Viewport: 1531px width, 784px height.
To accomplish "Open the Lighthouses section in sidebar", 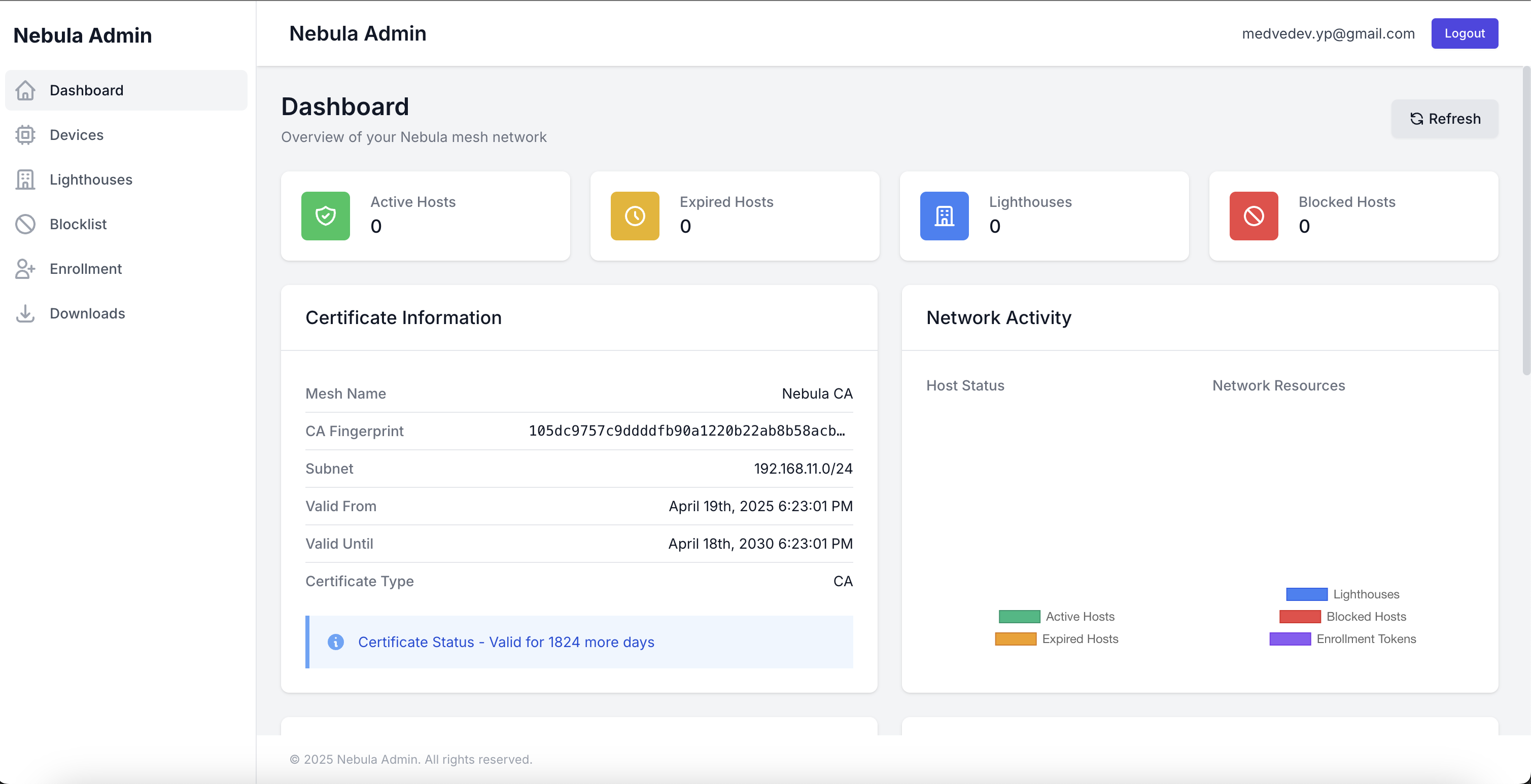I will [126, 180].
